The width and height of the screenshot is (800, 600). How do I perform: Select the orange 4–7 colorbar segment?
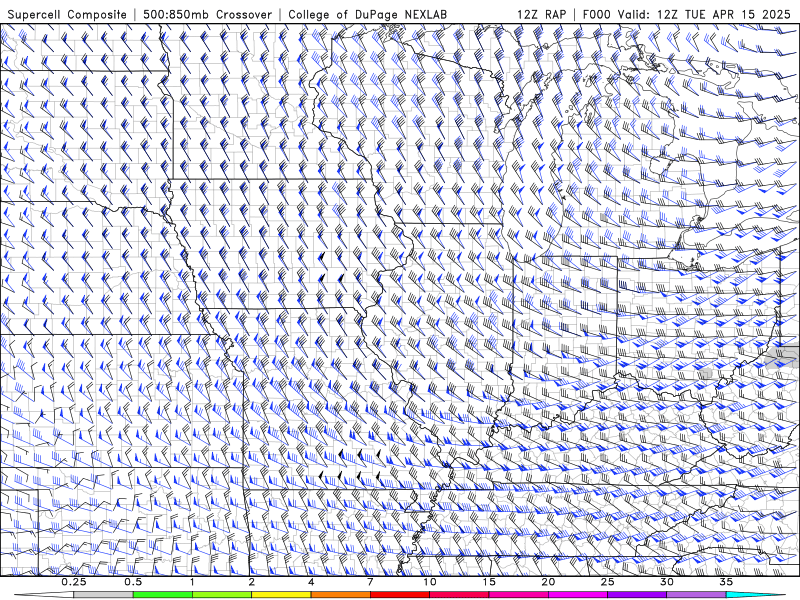(340, 595)
